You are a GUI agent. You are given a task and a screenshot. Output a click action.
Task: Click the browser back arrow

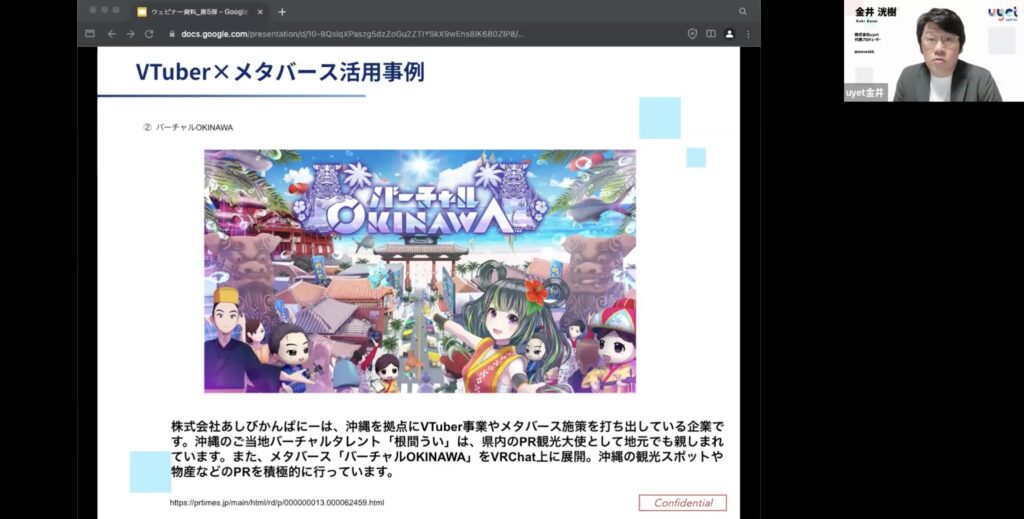click(x=112, y=34)
